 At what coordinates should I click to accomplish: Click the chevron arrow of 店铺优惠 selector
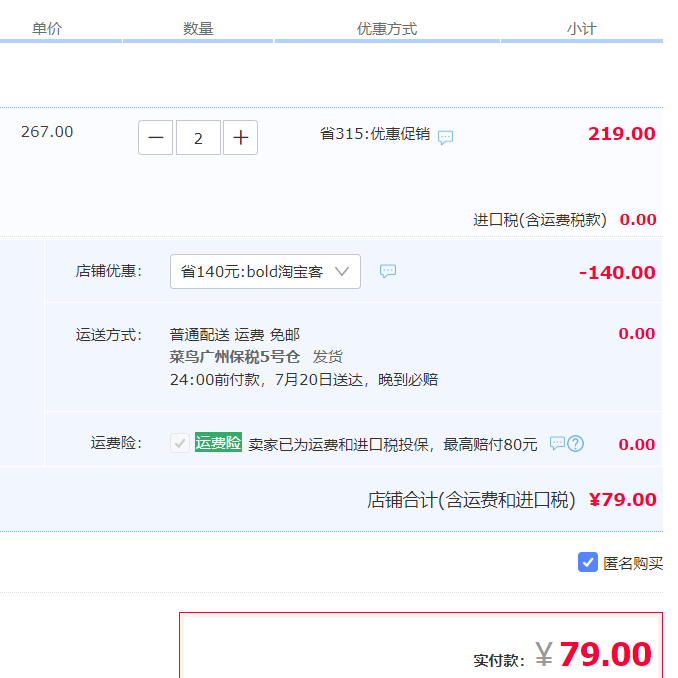tap(343, 271)
